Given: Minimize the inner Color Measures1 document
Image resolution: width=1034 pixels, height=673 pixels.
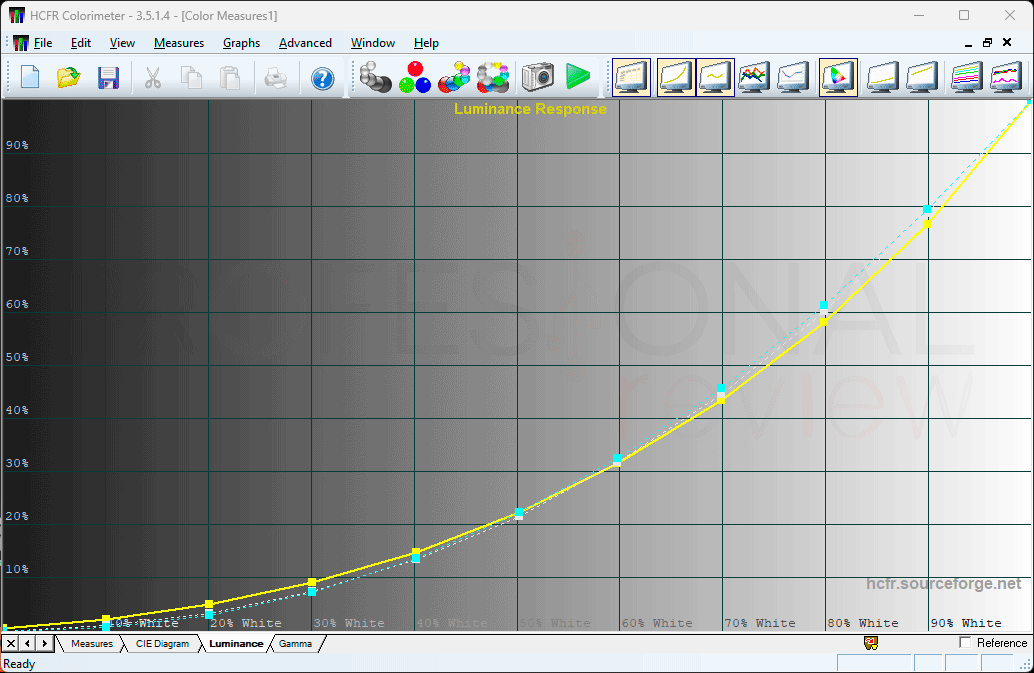Looking at the screenshot, I should click(968, 43).
